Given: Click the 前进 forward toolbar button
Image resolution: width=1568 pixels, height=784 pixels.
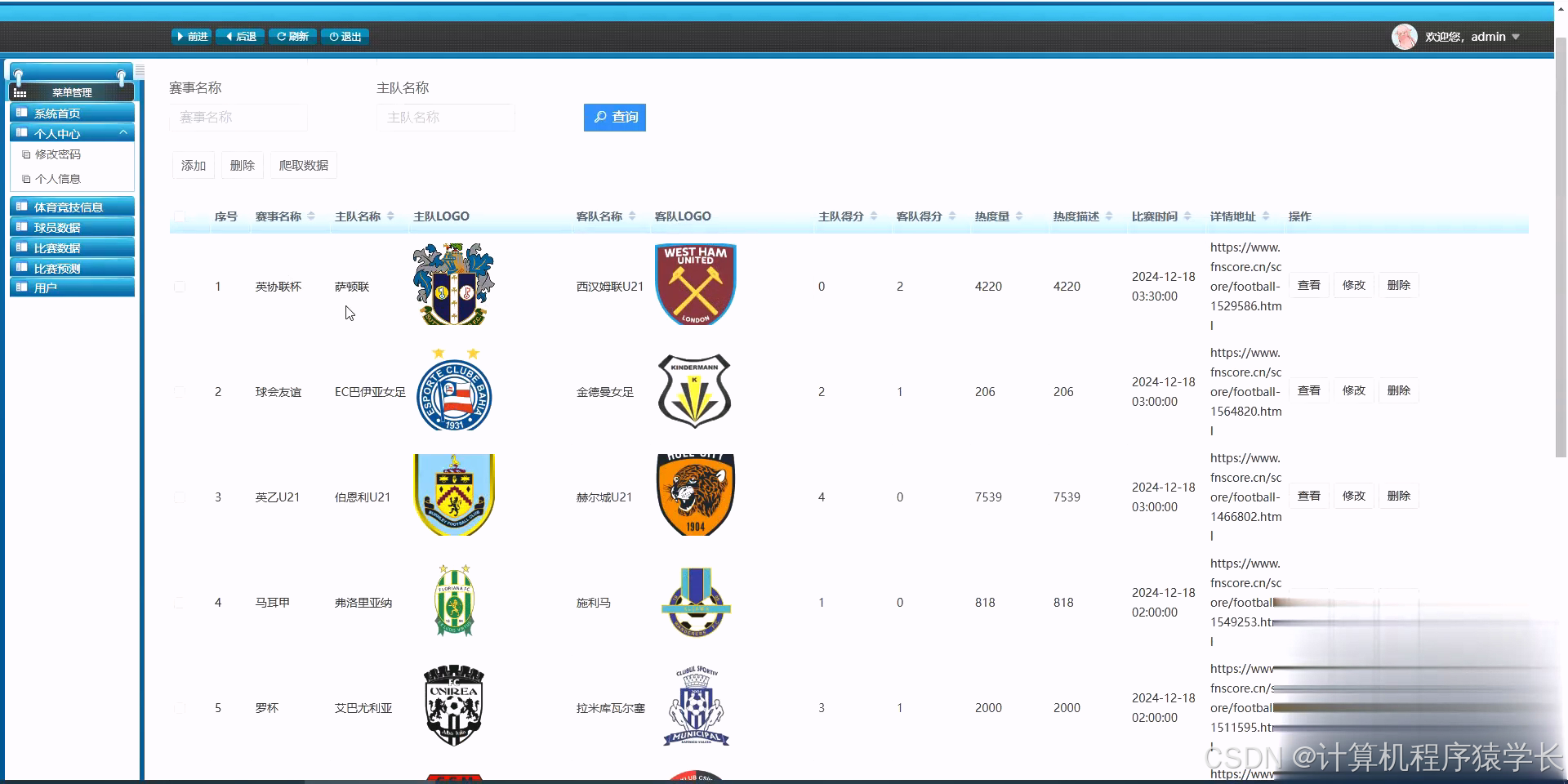Looking at the screenshot, I should pyautogui.click(x=192, y=37).
